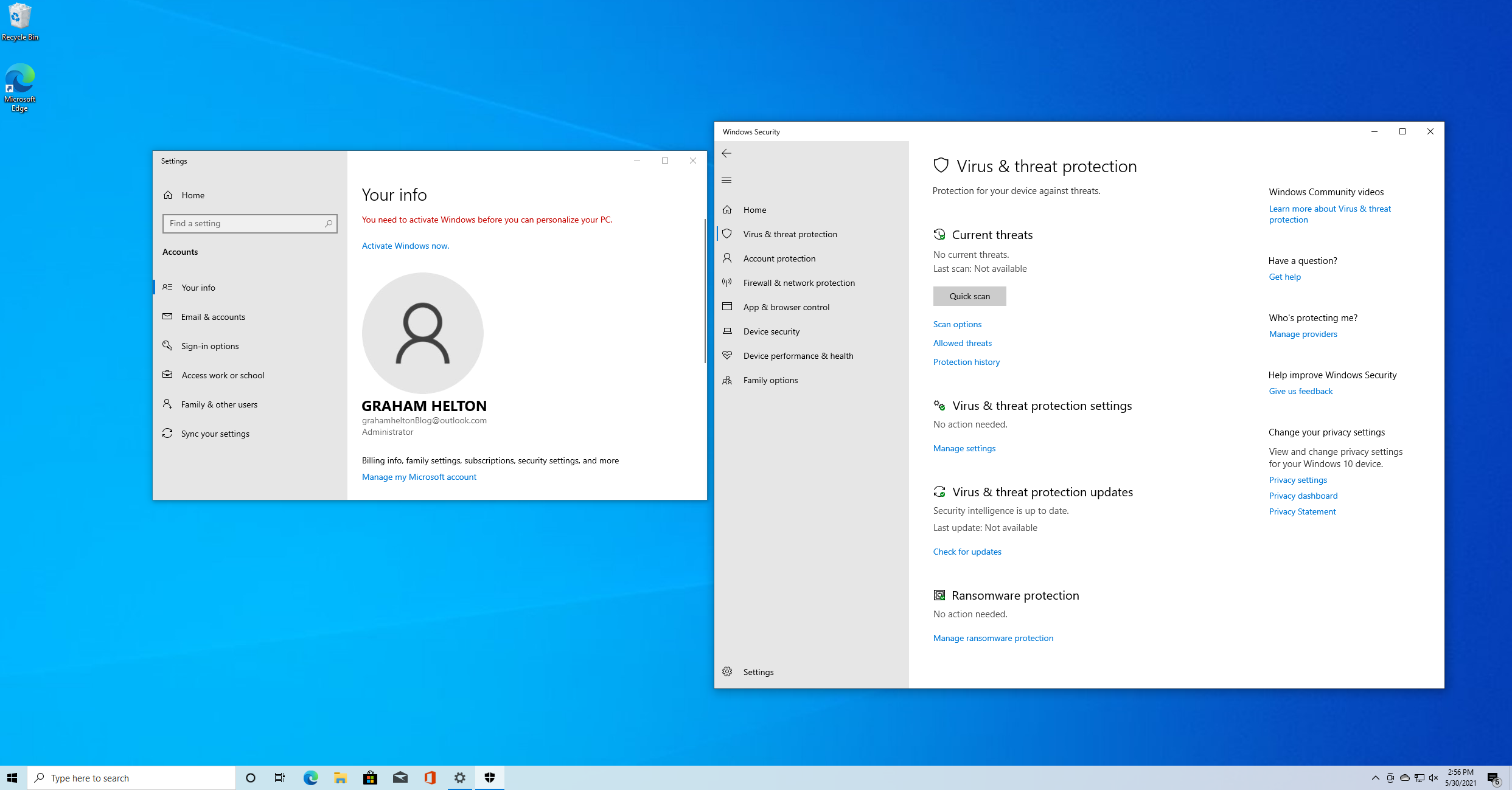Click the taskbar clock showing 2:56 PM
The width and height of the screenshot is (1512, 790).
coord(1460,778)
